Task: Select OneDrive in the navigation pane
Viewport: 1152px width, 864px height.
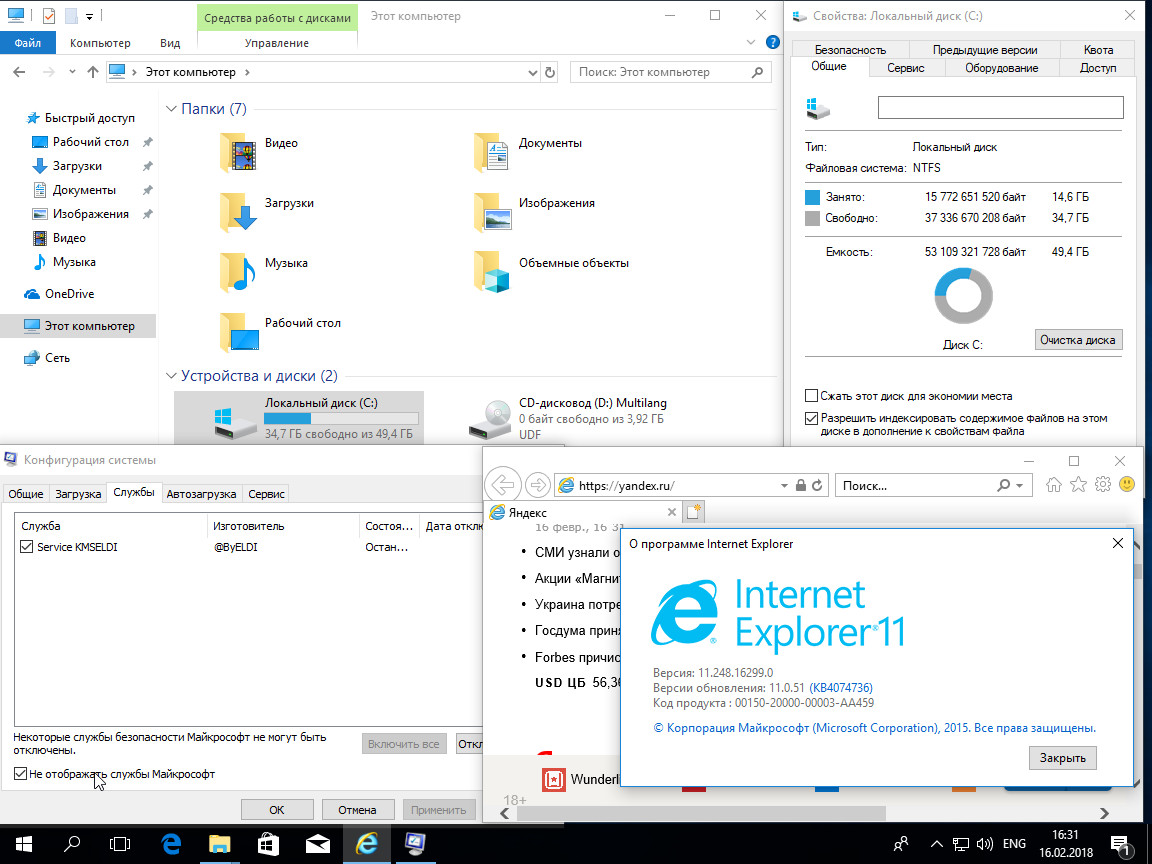Action: click(69, 294)
